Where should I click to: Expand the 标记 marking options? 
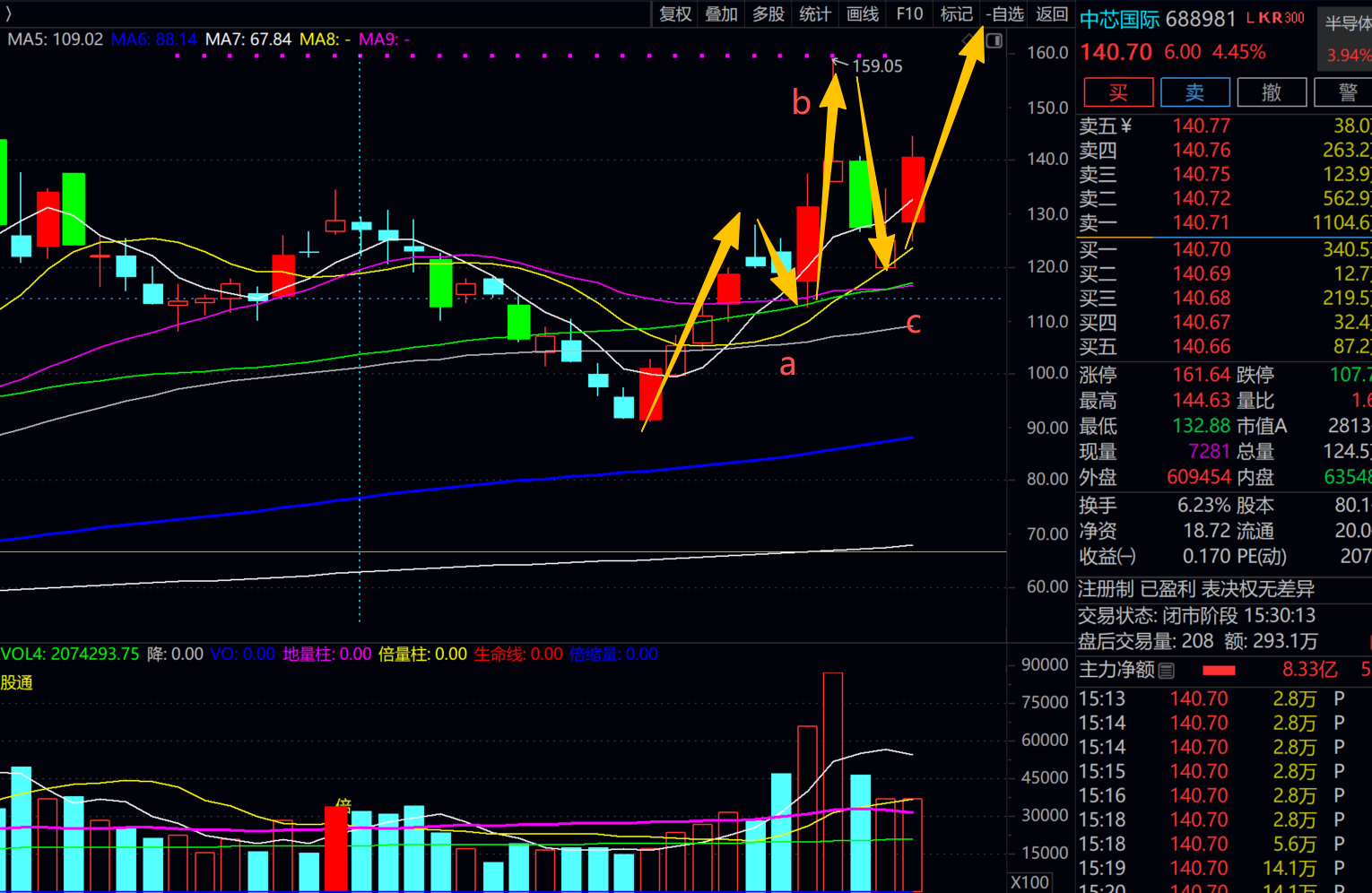tap(956, 14)
